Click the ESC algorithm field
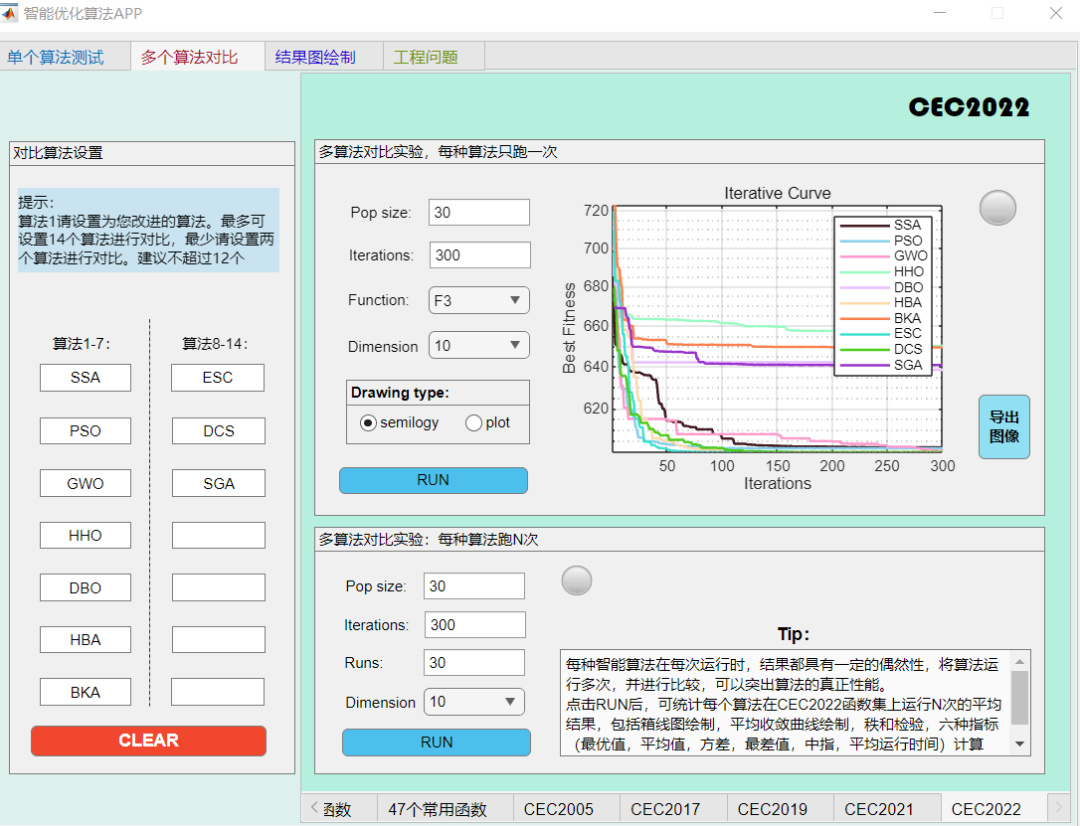This screenshot has height=826, width=1080. (218, 378)
